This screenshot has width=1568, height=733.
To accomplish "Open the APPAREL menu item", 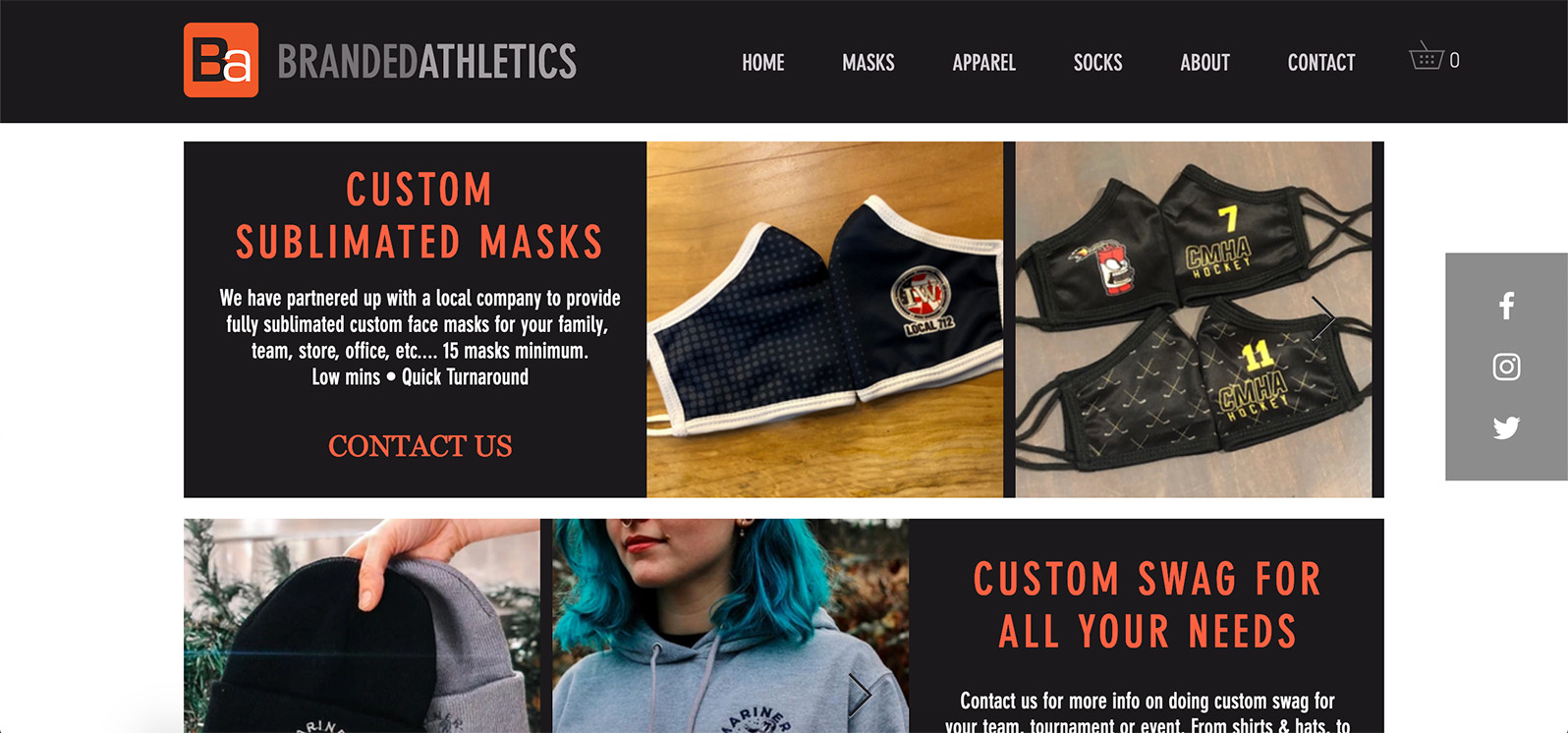I will click(984, 63).
